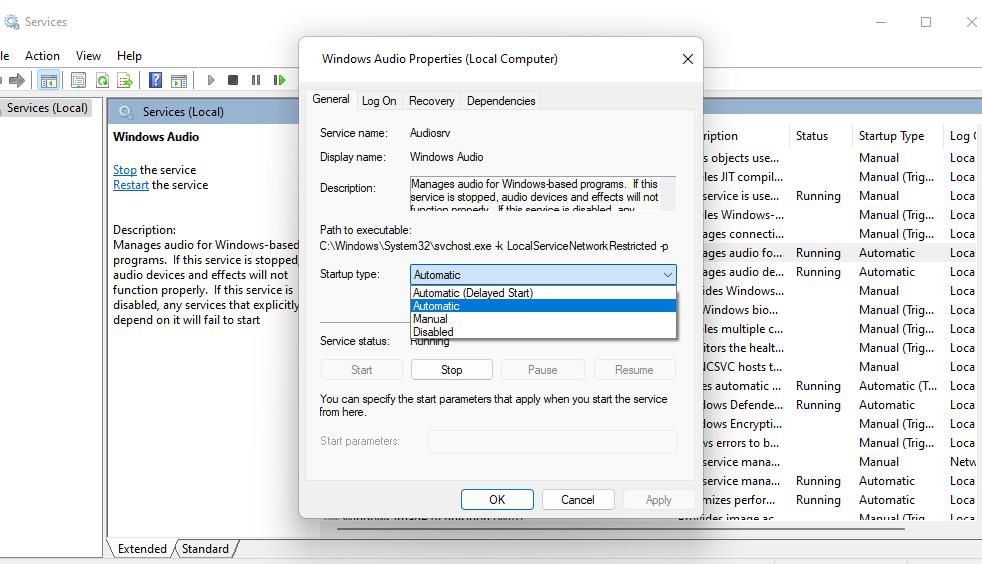Click the "lows Defende..." row description
Viewport: 982px width, 564px height.
pos(743,405)
